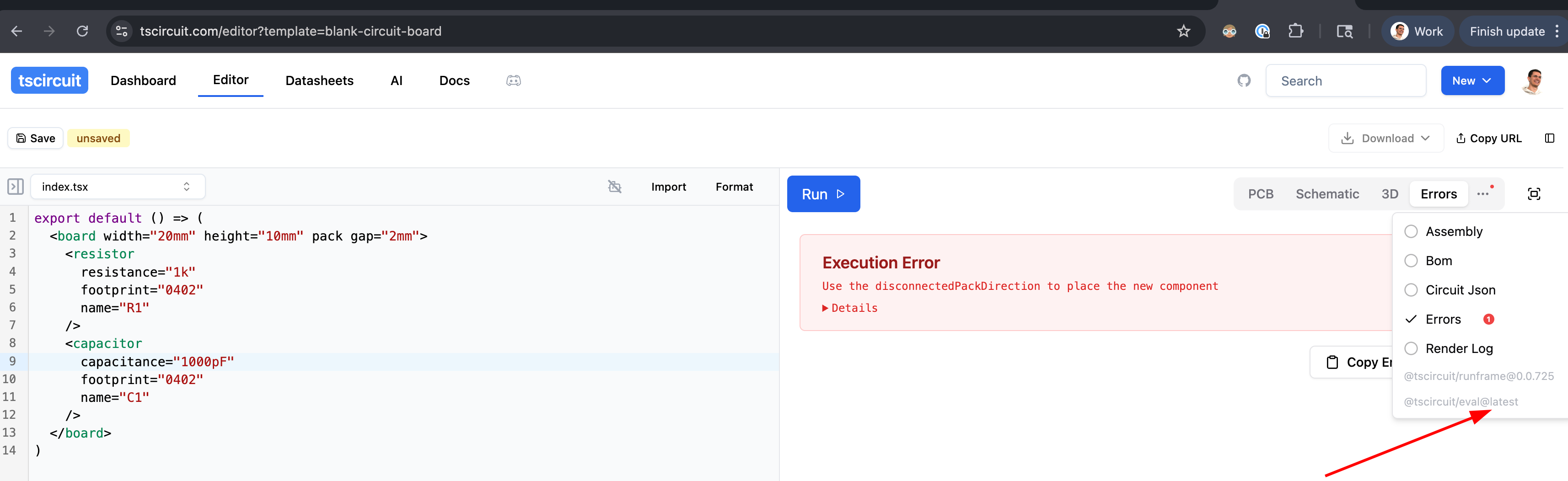This screenshot has height=481, width=1568.
Task: Expand the New dropdown
Action: click(1472, 80)
